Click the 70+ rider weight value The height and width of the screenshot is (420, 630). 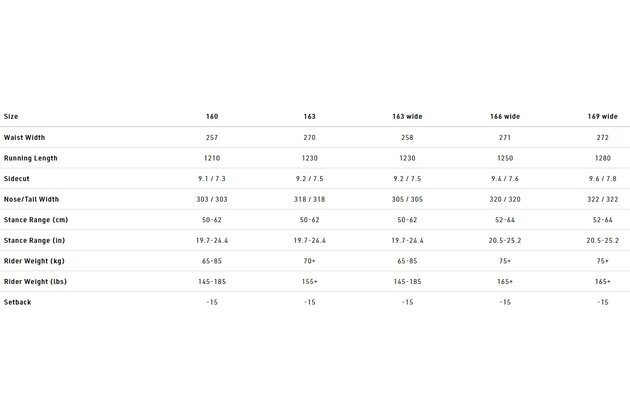pyautogui.click(x=309, y=261)
